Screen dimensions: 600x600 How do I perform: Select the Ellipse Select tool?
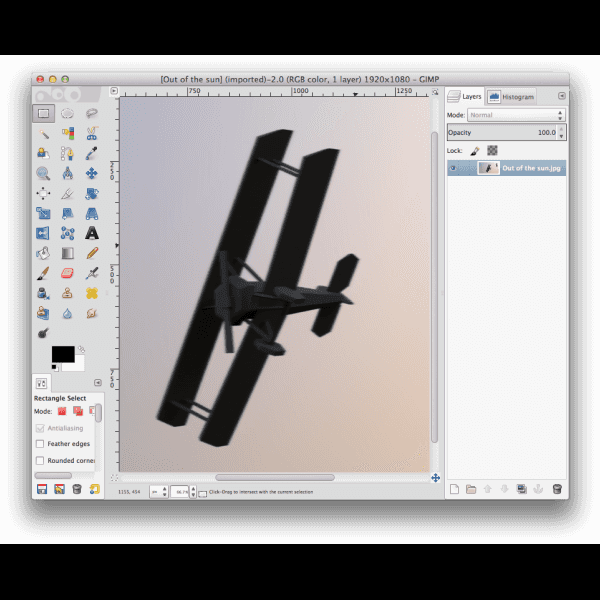tap(67, 113)
